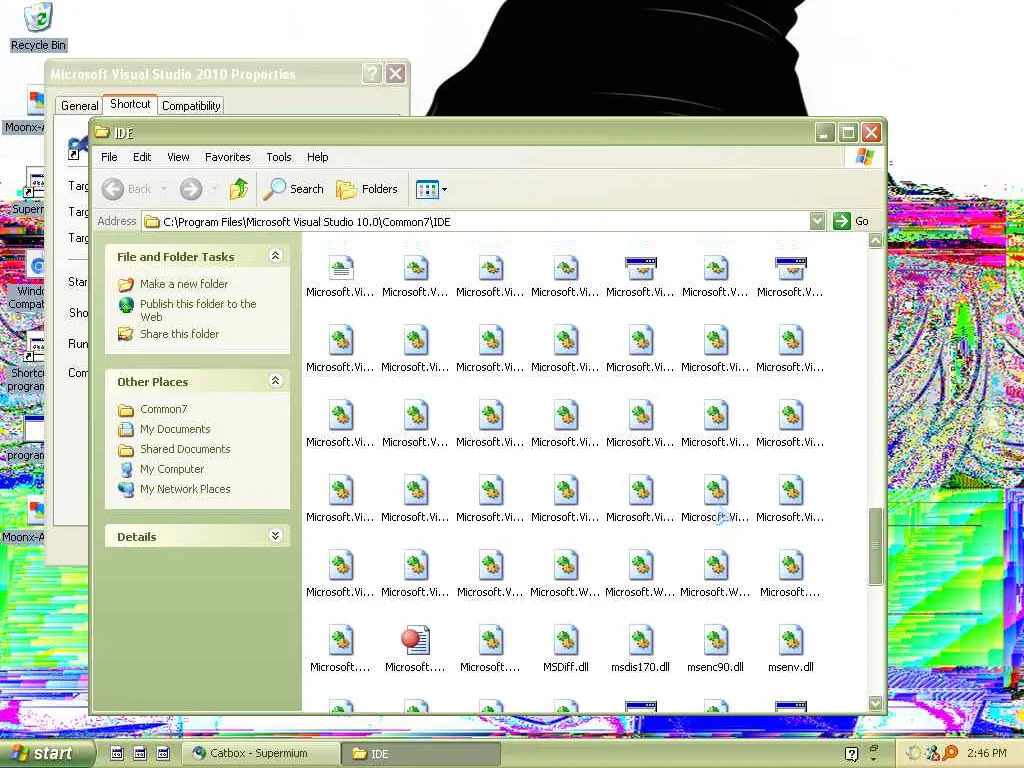This screenshot has width=1024, height=768.
Task: Toggle the Folders pane
Action: [366, 189]
